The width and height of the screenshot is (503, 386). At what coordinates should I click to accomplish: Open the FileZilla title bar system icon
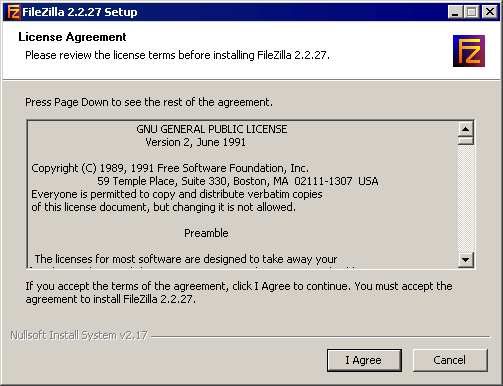point(13,12)
